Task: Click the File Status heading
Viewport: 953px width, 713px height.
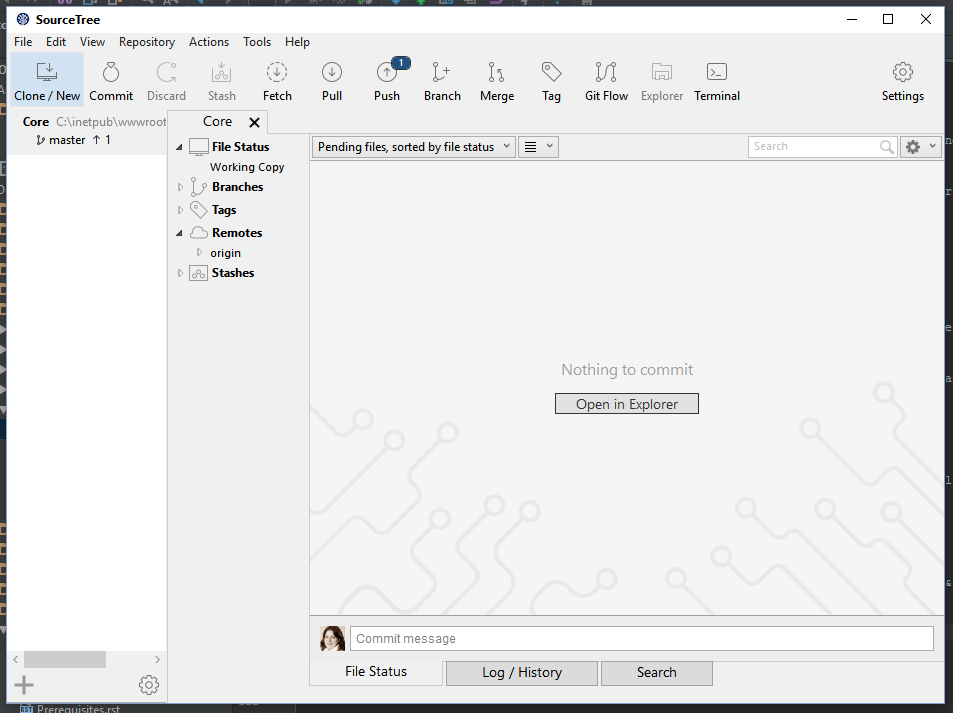Action: 240,146
